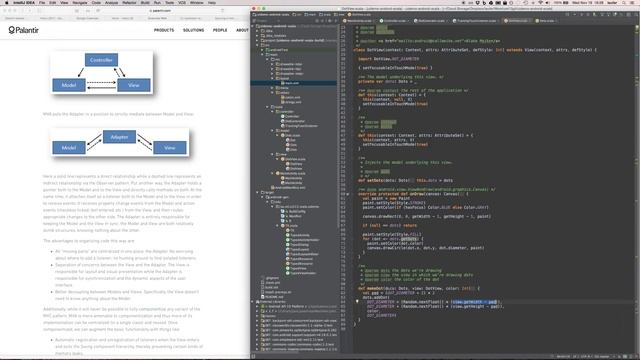The height and width of the screenshot is (360, 640).
Task: Open the VCS menu
Action: click(x=182, y=2)
